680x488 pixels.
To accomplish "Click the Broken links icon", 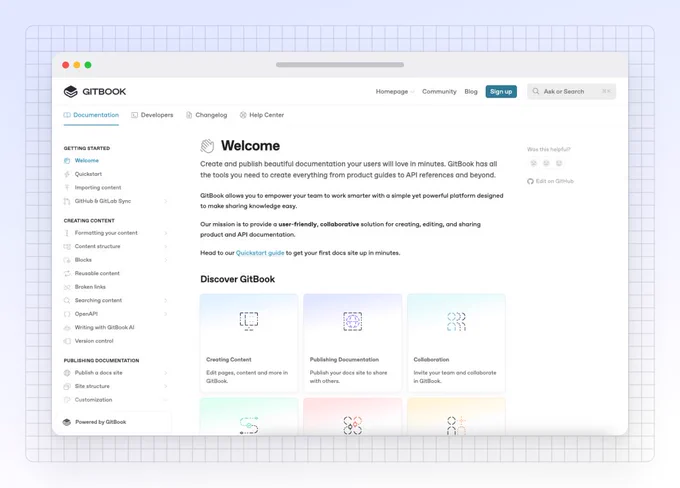I will coord(67,287).
